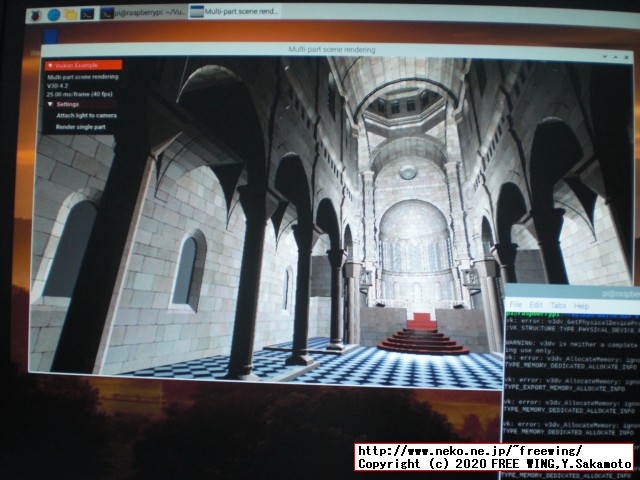The width and height of the screenshot is (640, 480).
Task: Close the Multi-part scene rendering window
Action: 626,58
